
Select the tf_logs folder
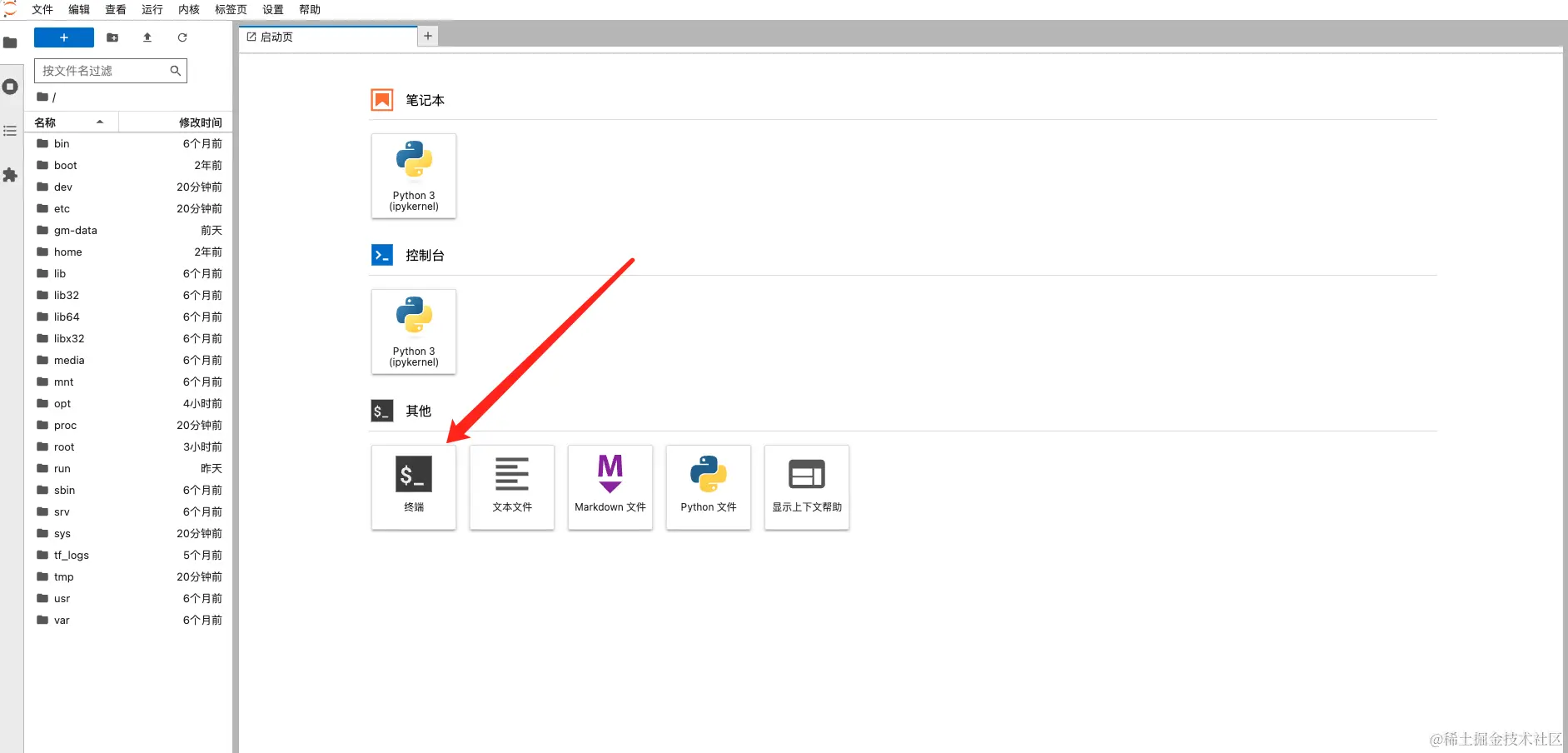click(x=129, y=556)
